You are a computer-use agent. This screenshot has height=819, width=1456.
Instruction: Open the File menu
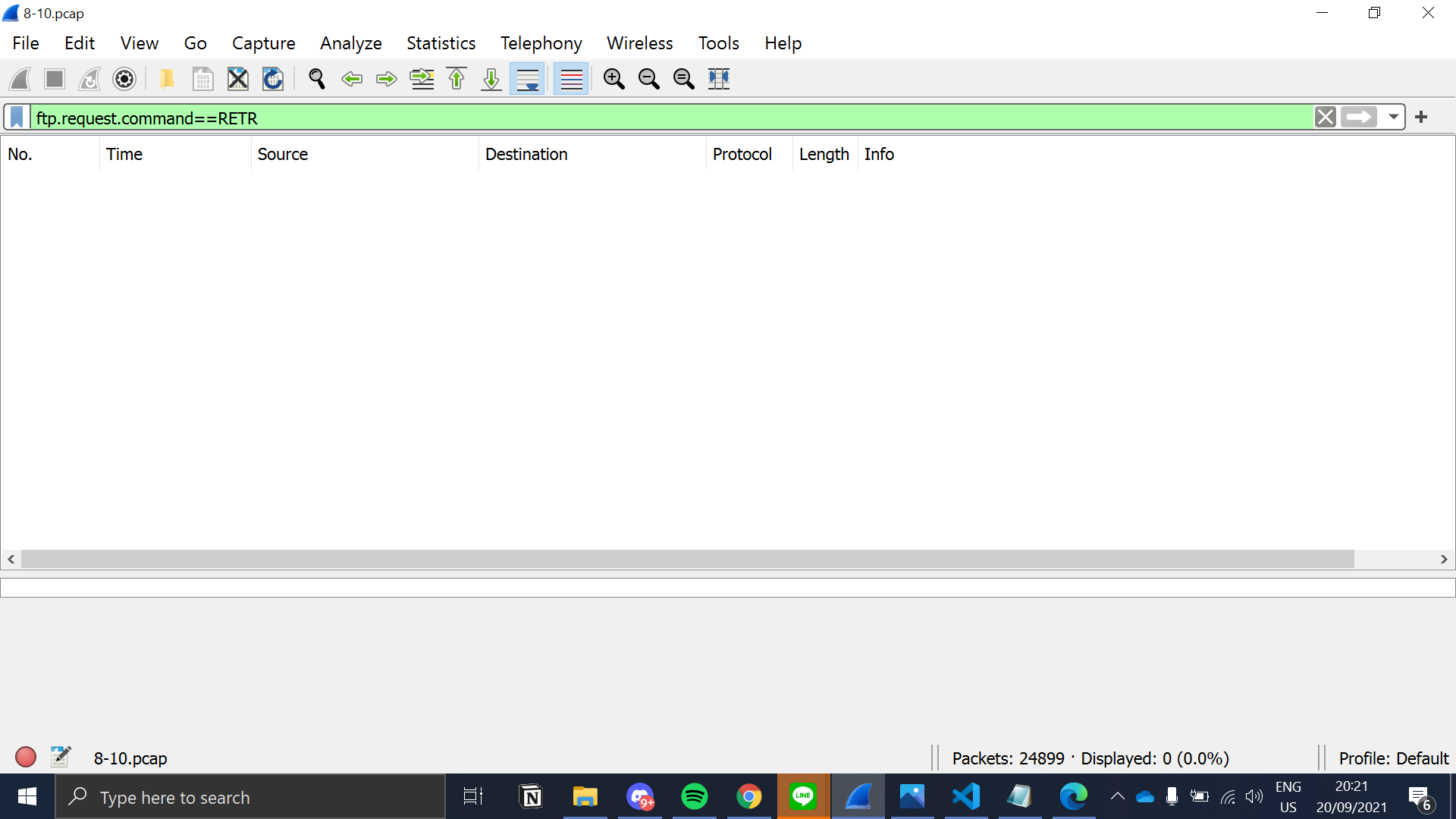point(25,43)
